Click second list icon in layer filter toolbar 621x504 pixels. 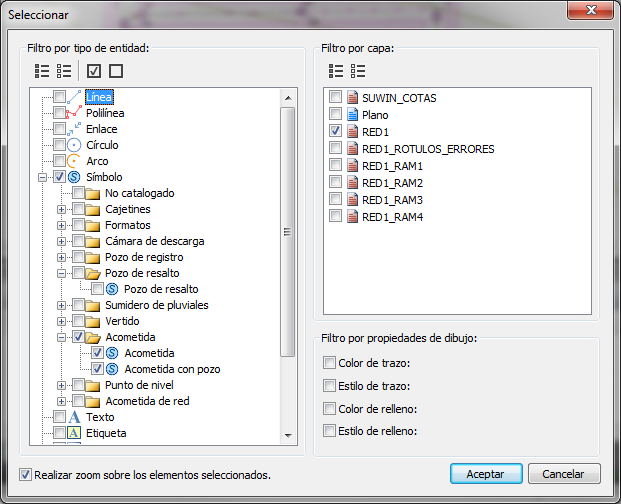pyautogui.click(x=358, y=71)
